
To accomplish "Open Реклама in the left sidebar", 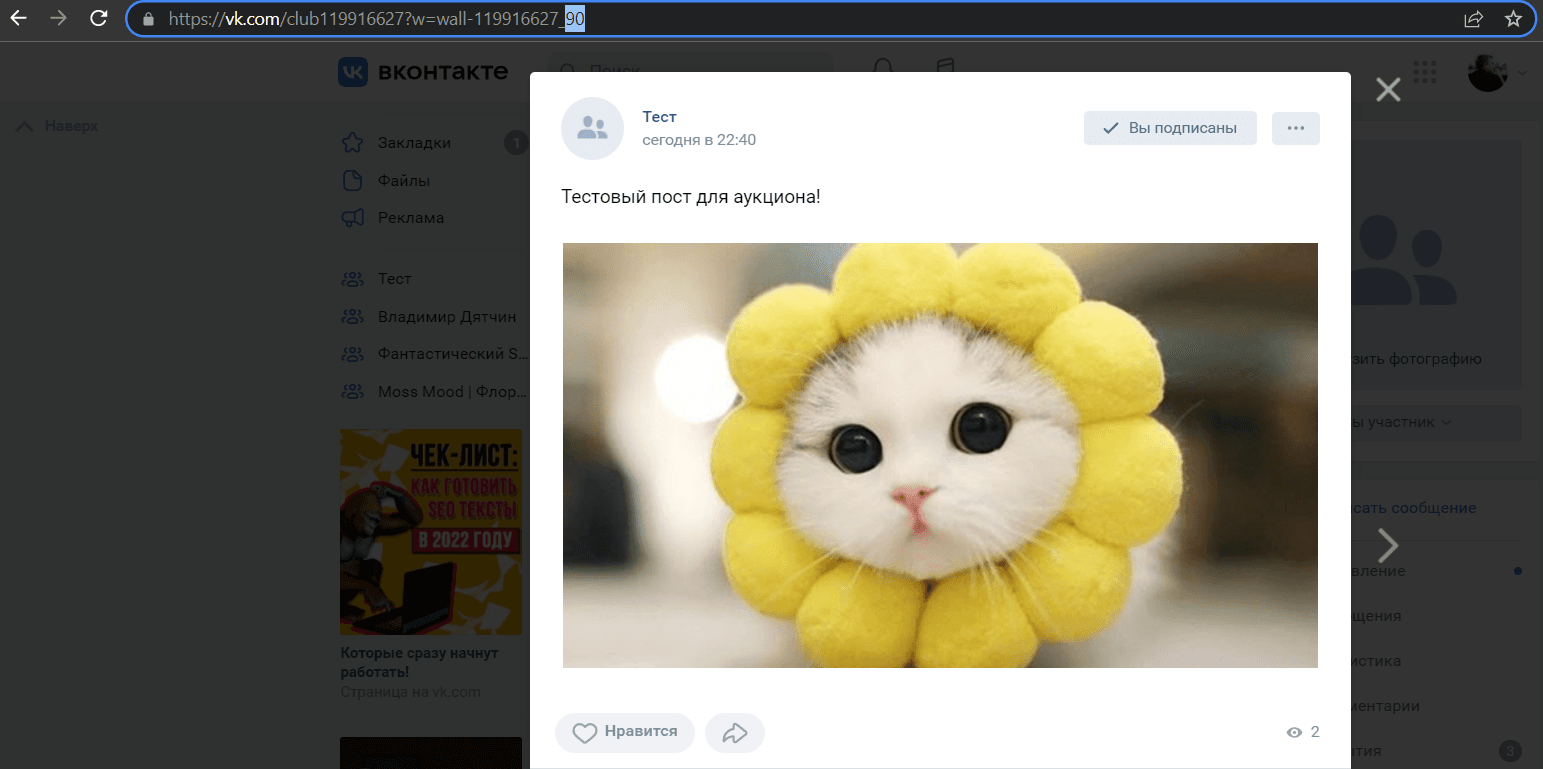I will click(410, 218).
